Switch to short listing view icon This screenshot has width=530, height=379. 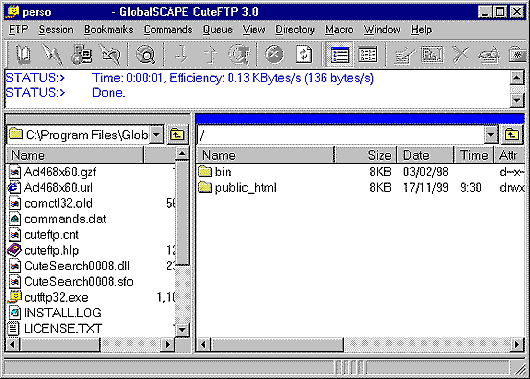click(x=368, y=54)
